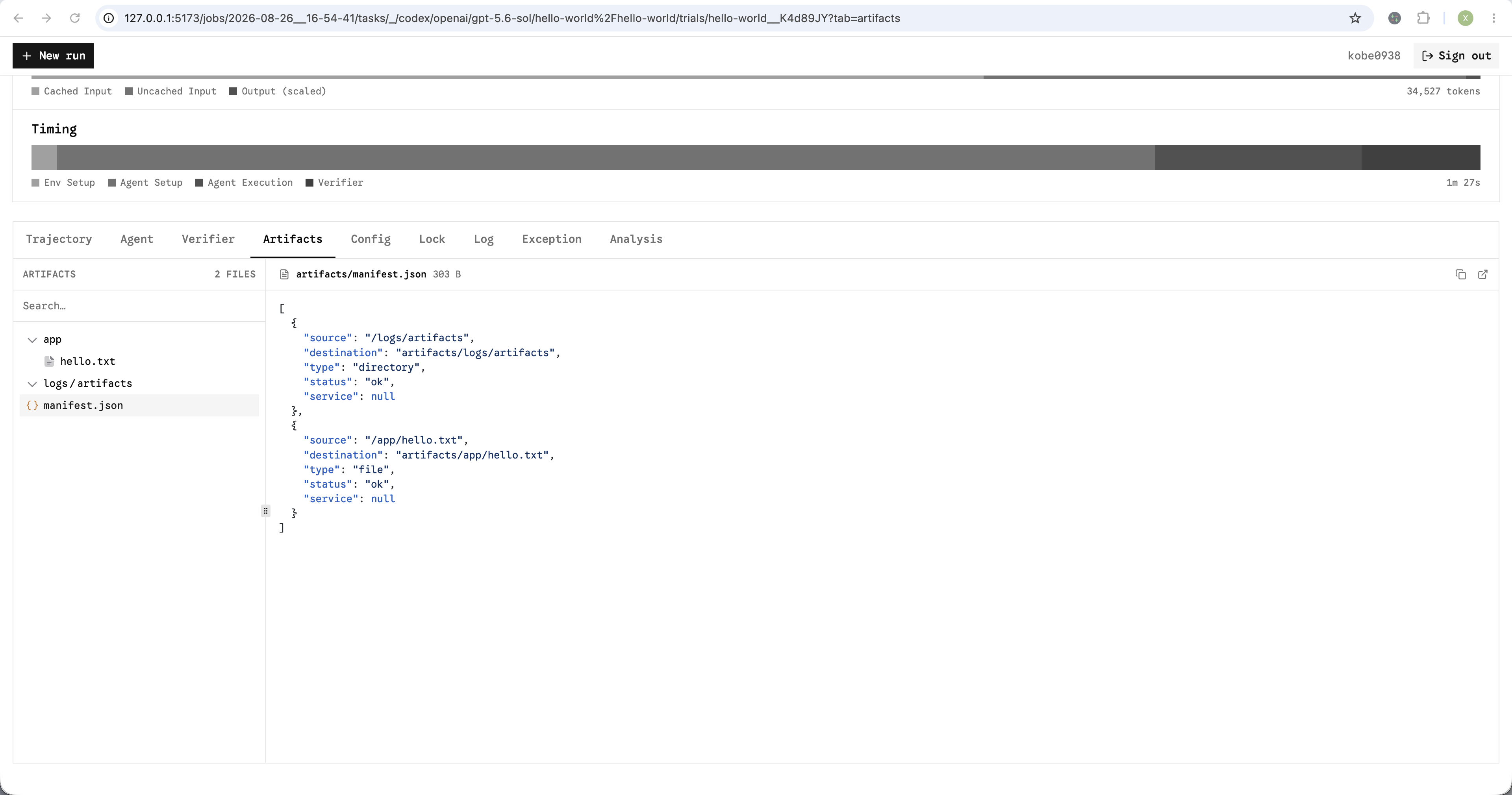Switch to the Trajectory tab
1512x795 pixels.
point(59,239)
